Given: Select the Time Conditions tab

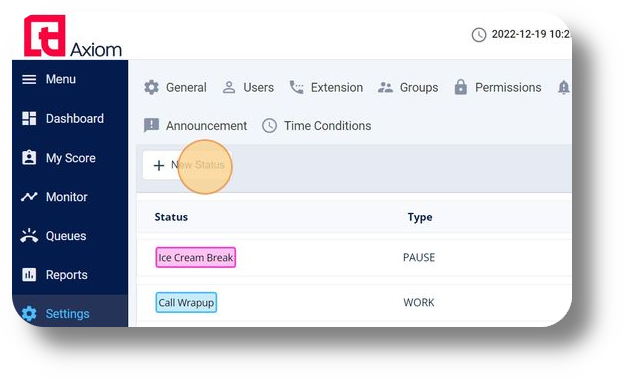Looking at the screenshot, I should point(317,125).
